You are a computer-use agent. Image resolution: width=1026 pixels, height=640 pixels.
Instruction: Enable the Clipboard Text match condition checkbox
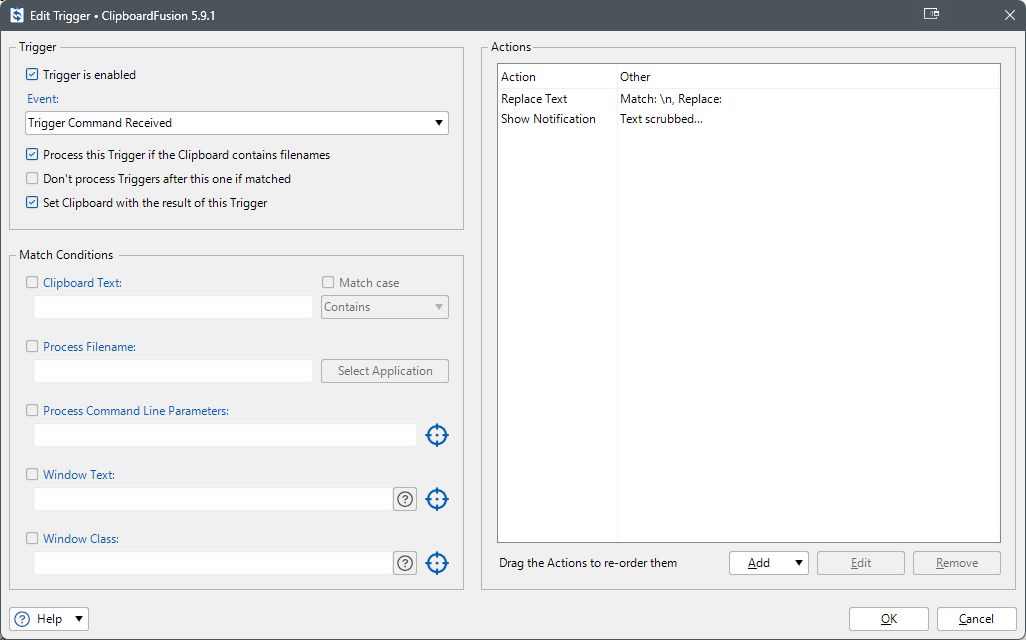click(32, 282)
